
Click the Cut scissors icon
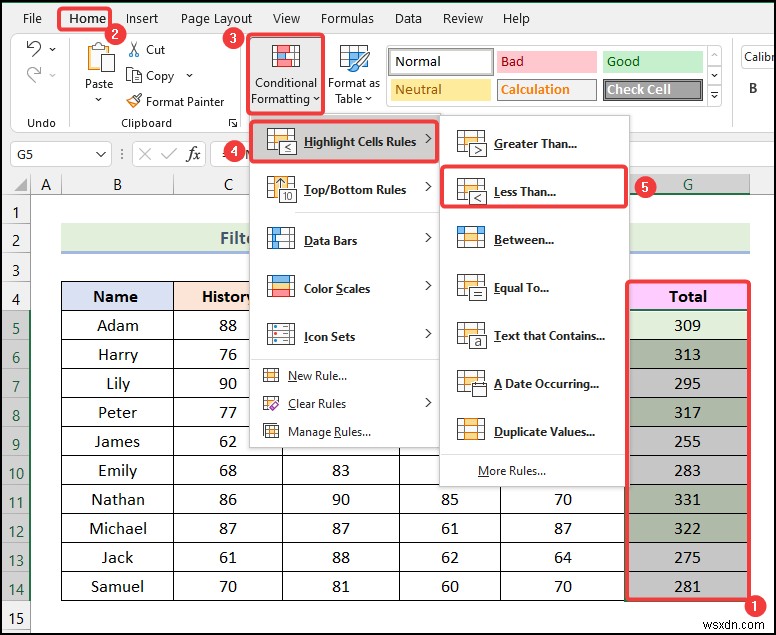tap(134, 49)
